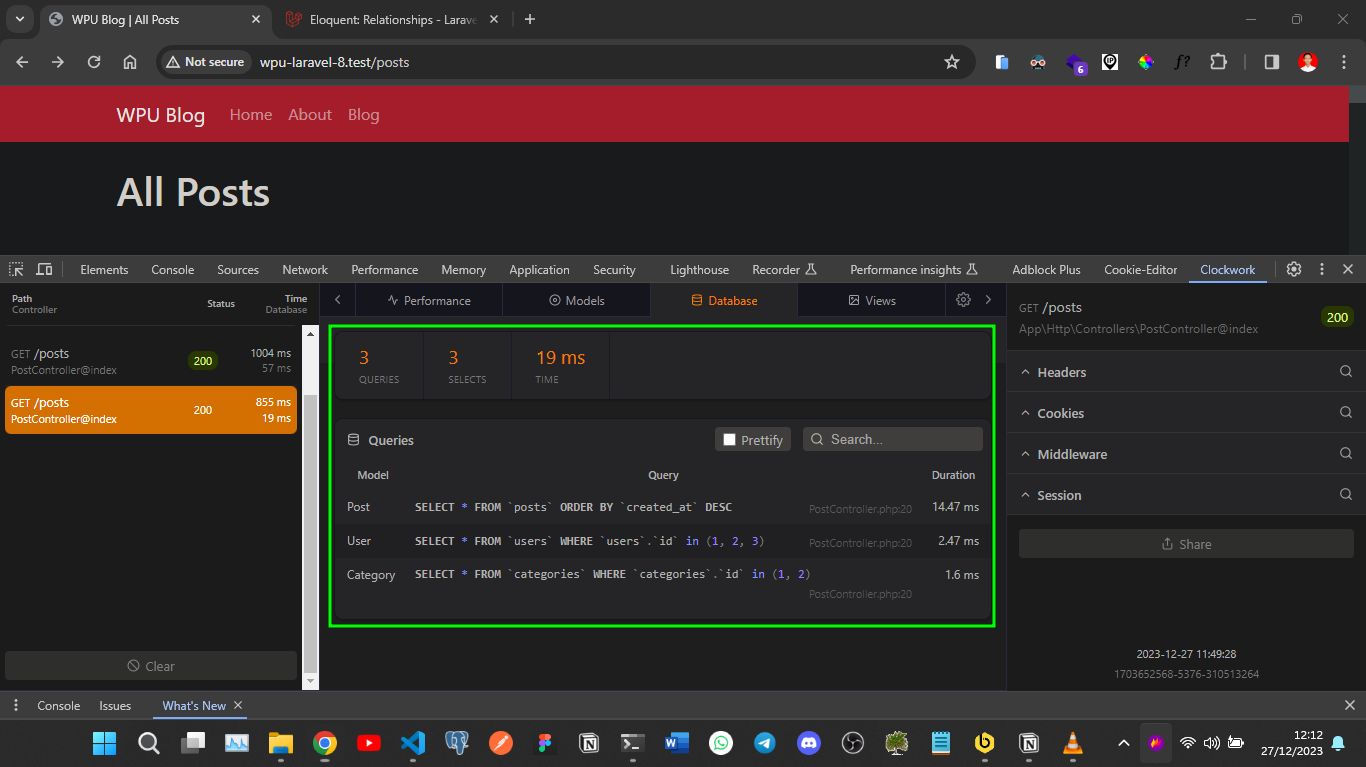Open the Views tab in Clockwork
1366x767 pixels.
coord(870,300)
